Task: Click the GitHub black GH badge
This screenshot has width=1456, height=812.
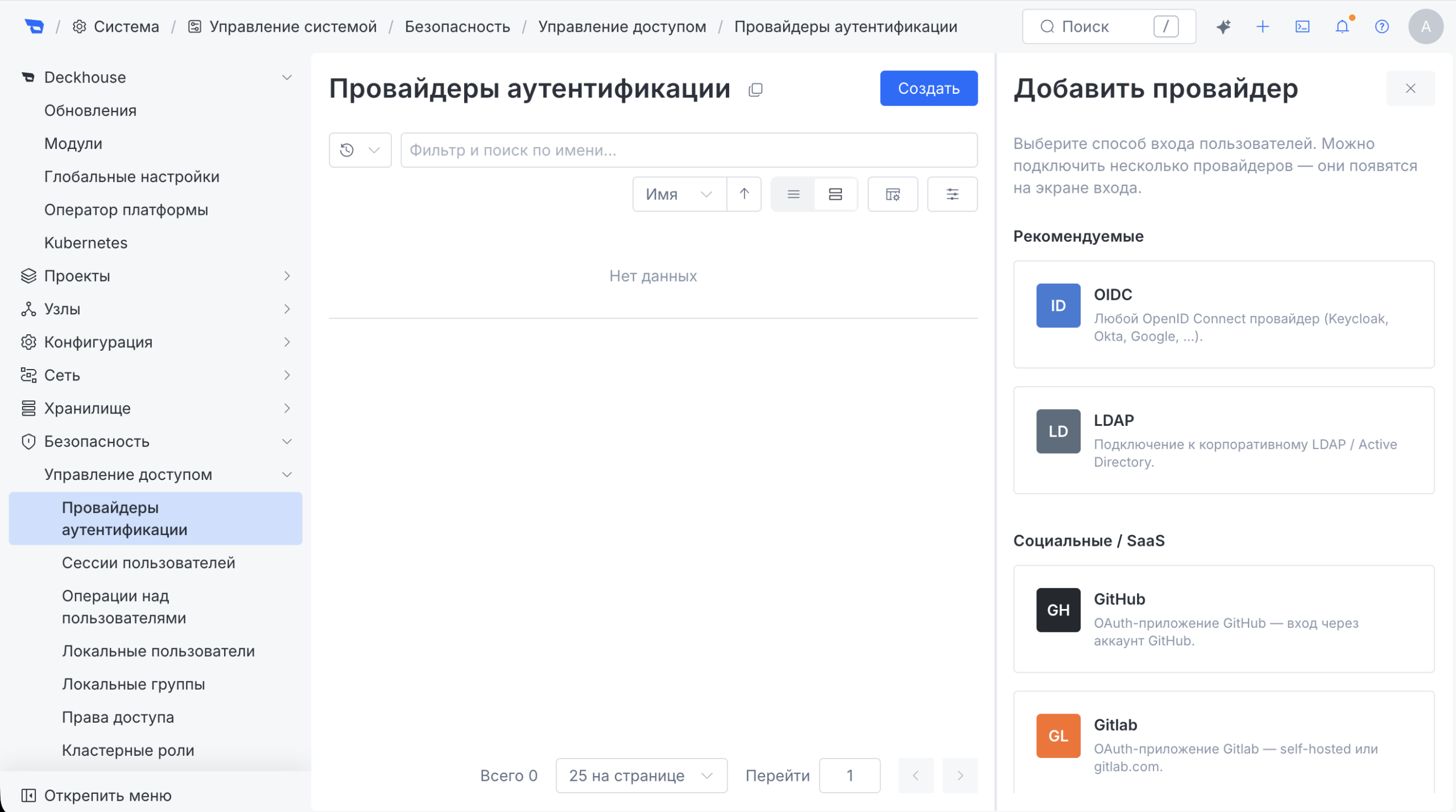Action: (x=1058, y=610)
